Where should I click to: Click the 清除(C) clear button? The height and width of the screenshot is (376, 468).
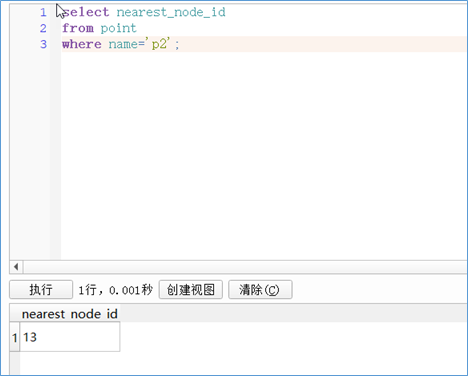point(260,289)
